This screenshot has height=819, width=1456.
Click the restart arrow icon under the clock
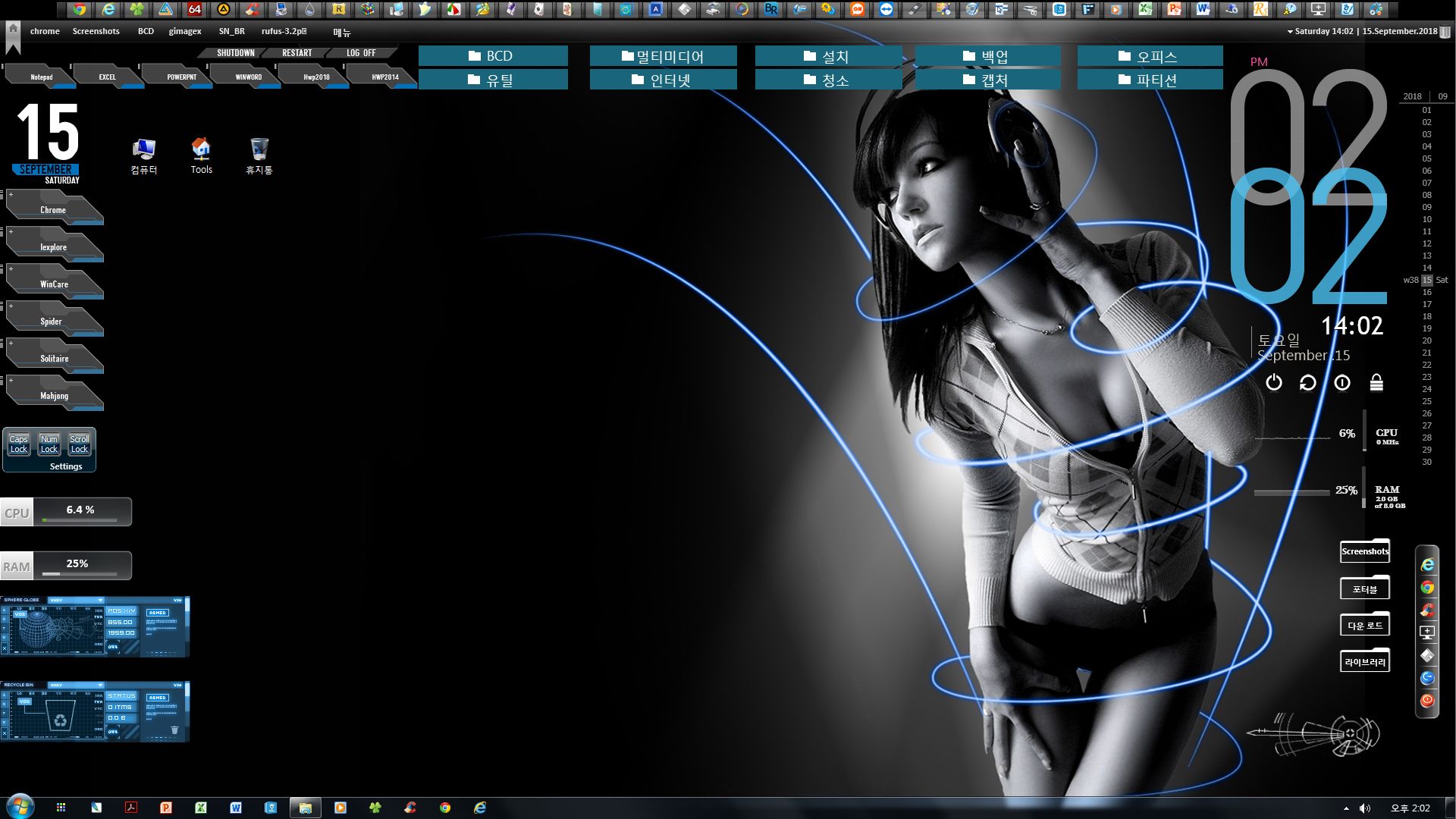1308,383
